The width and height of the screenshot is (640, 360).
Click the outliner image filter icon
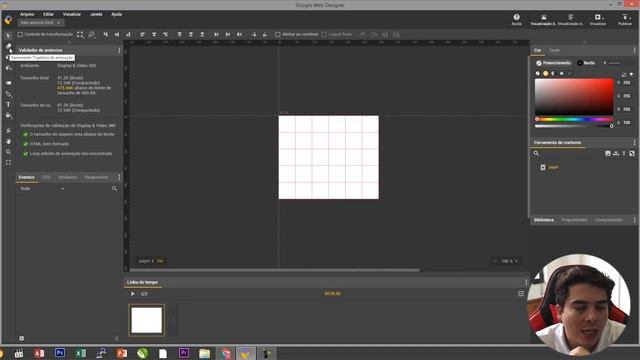[x=608, y=153]
